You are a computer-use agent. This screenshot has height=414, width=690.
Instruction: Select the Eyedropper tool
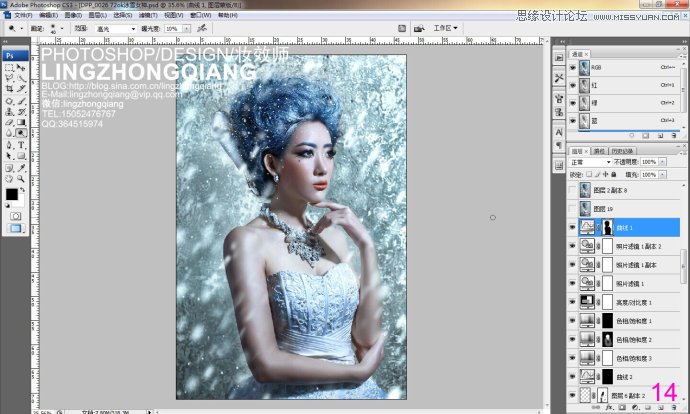tap(21, 168)
